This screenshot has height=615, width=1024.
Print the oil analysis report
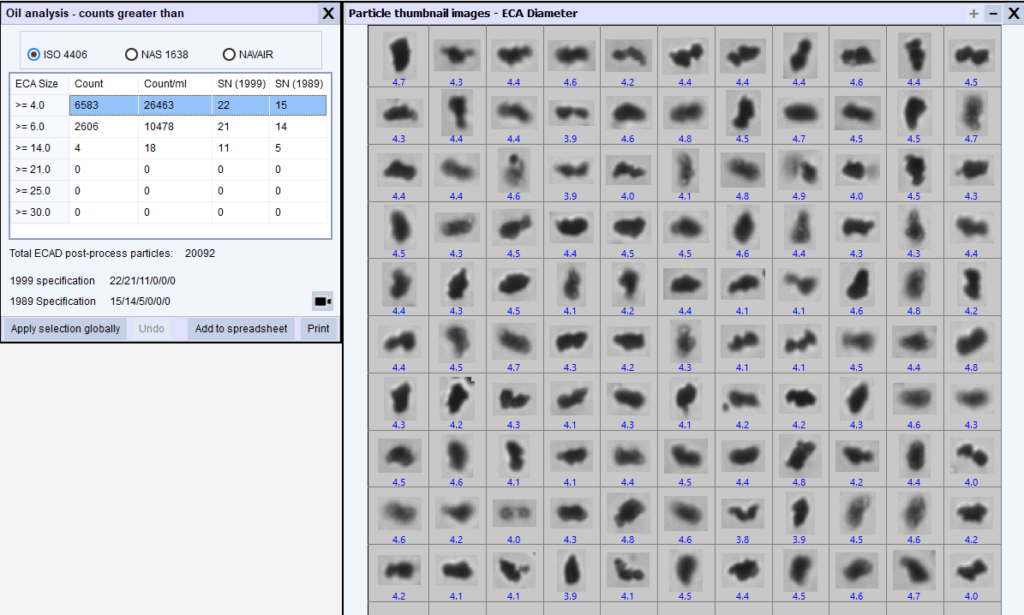(x=318, y=328)
